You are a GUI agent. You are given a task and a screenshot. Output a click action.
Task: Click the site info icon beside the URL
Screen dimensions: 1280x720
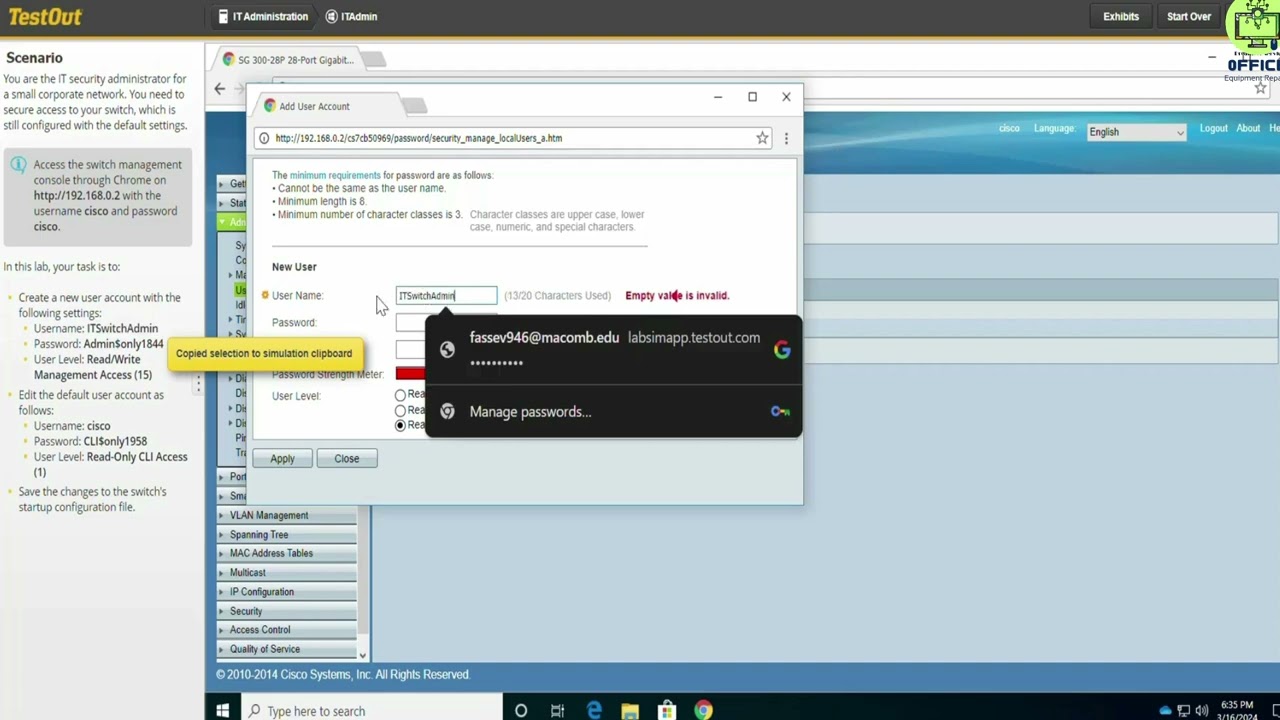coord(264,138)
